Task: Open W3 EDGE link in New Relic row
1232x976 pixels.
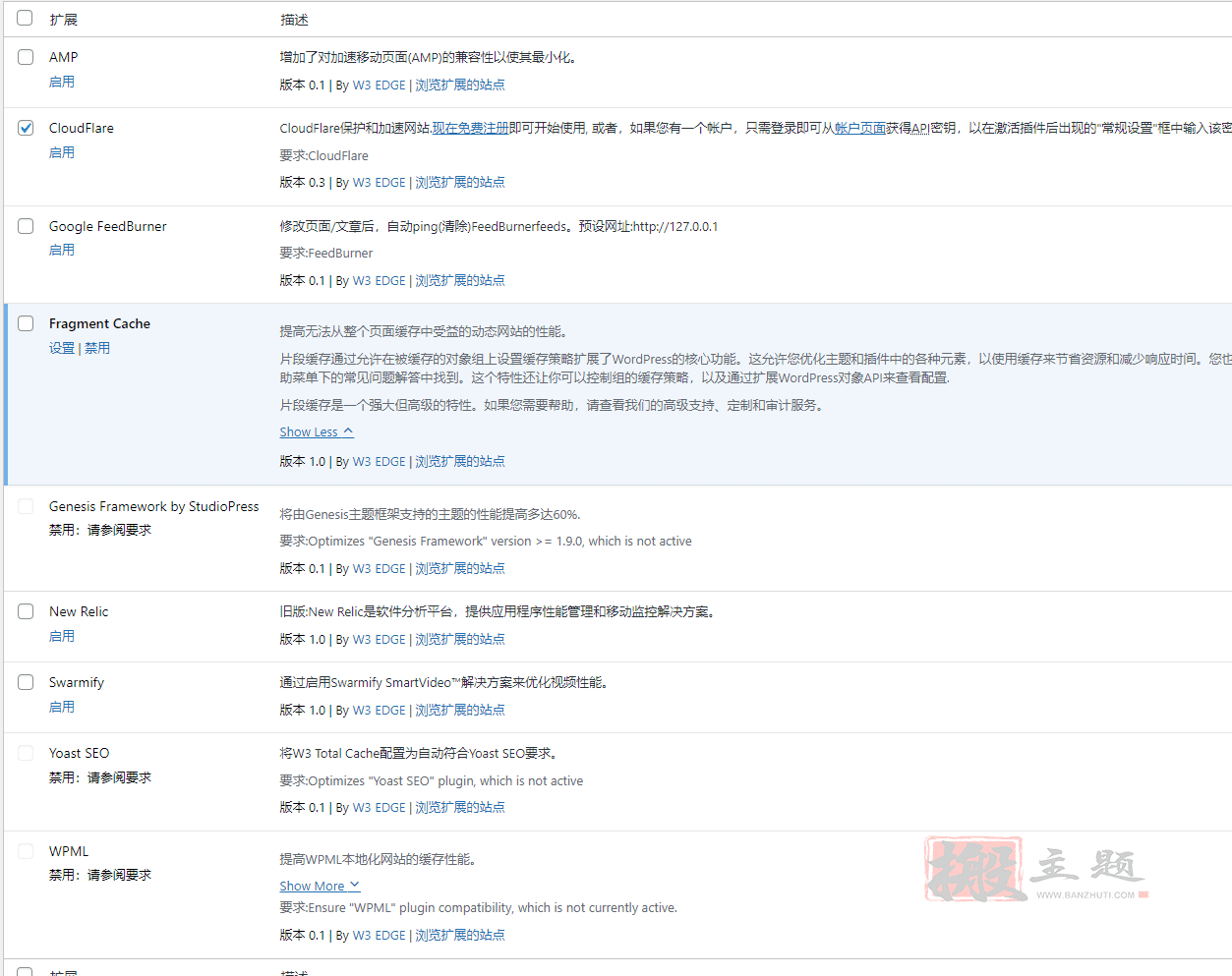Action: point(380,639)
